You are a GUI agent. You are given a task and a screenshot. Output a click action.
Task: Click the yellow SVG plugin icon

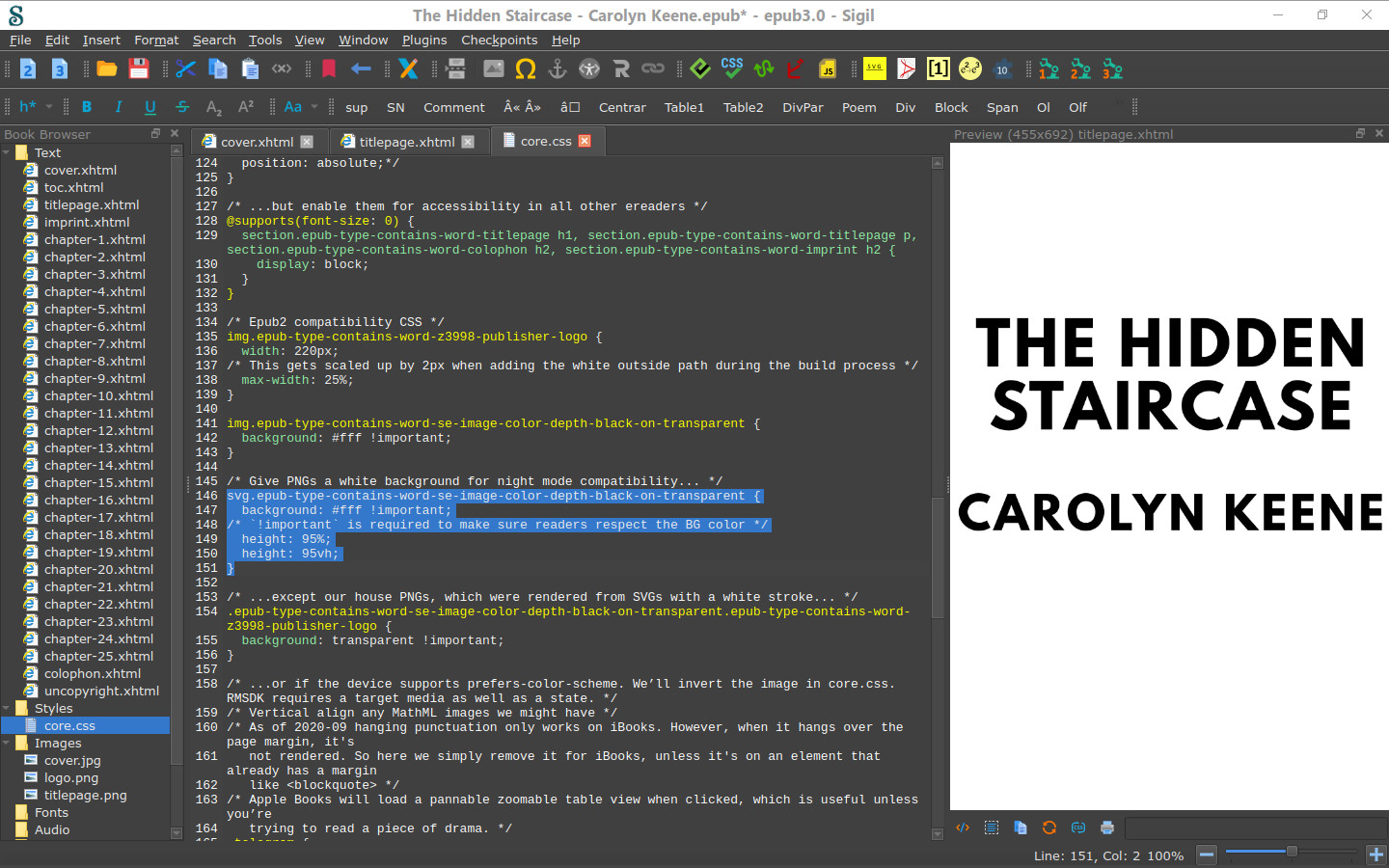(875, 69)
